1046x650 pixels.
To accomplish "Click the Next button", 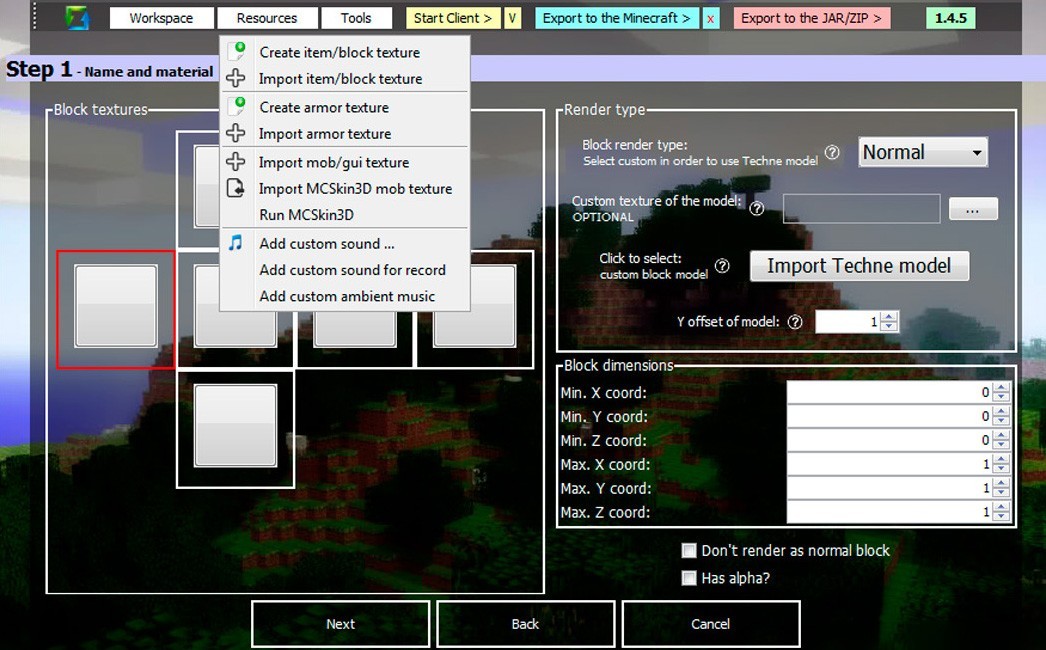I will (x=340, y=623).
